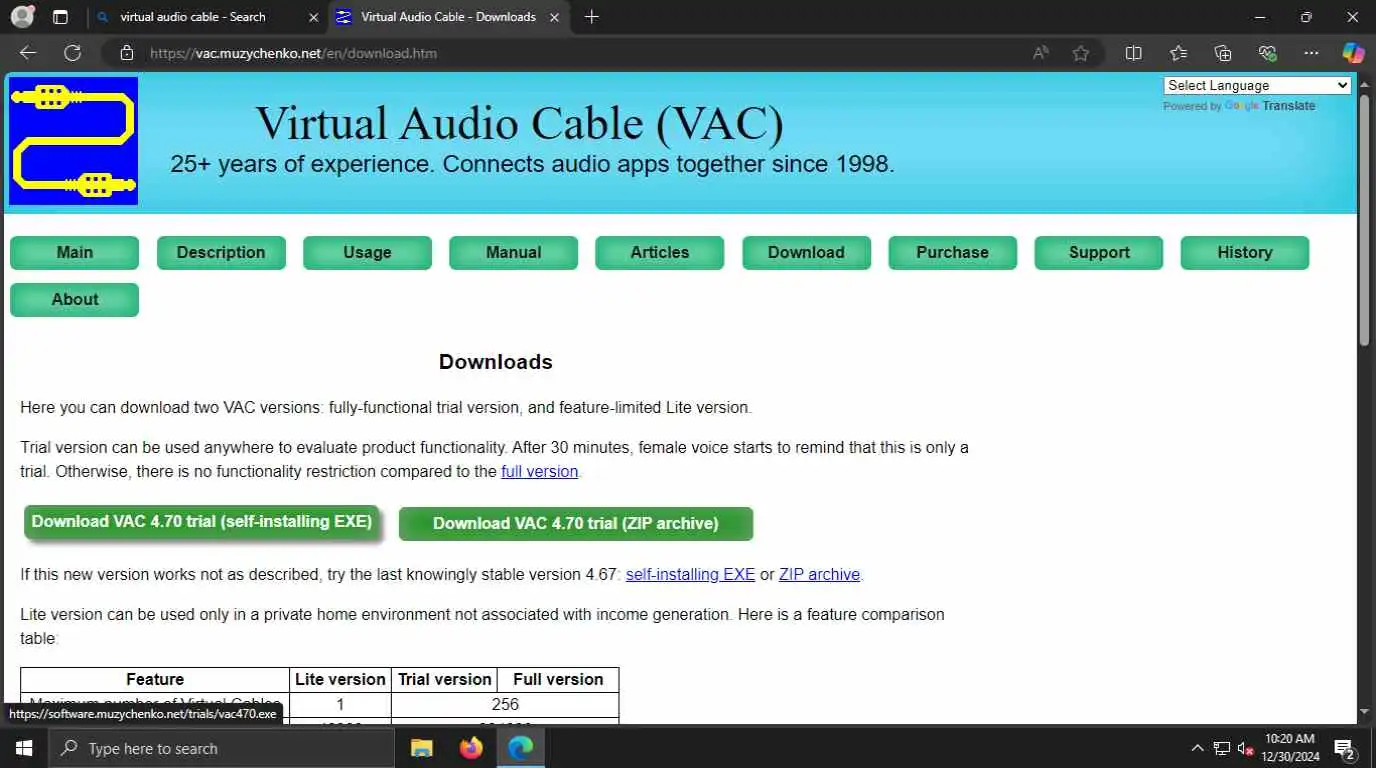Follow the full version link
The height and width of the screenshot is (768, 1376).
pyautogui.click(x=540, y=471)
